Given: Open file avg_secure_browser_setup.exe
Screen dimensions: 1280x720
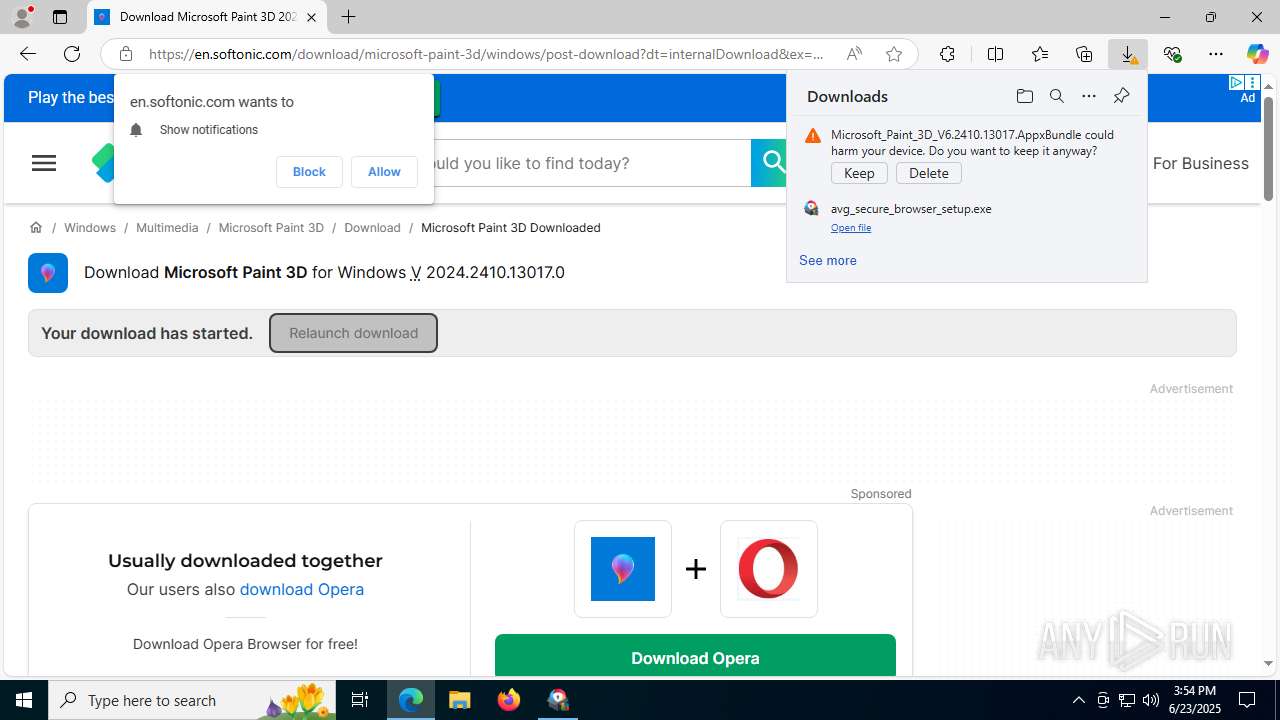Looking at the screenshot, I should 851,228.
